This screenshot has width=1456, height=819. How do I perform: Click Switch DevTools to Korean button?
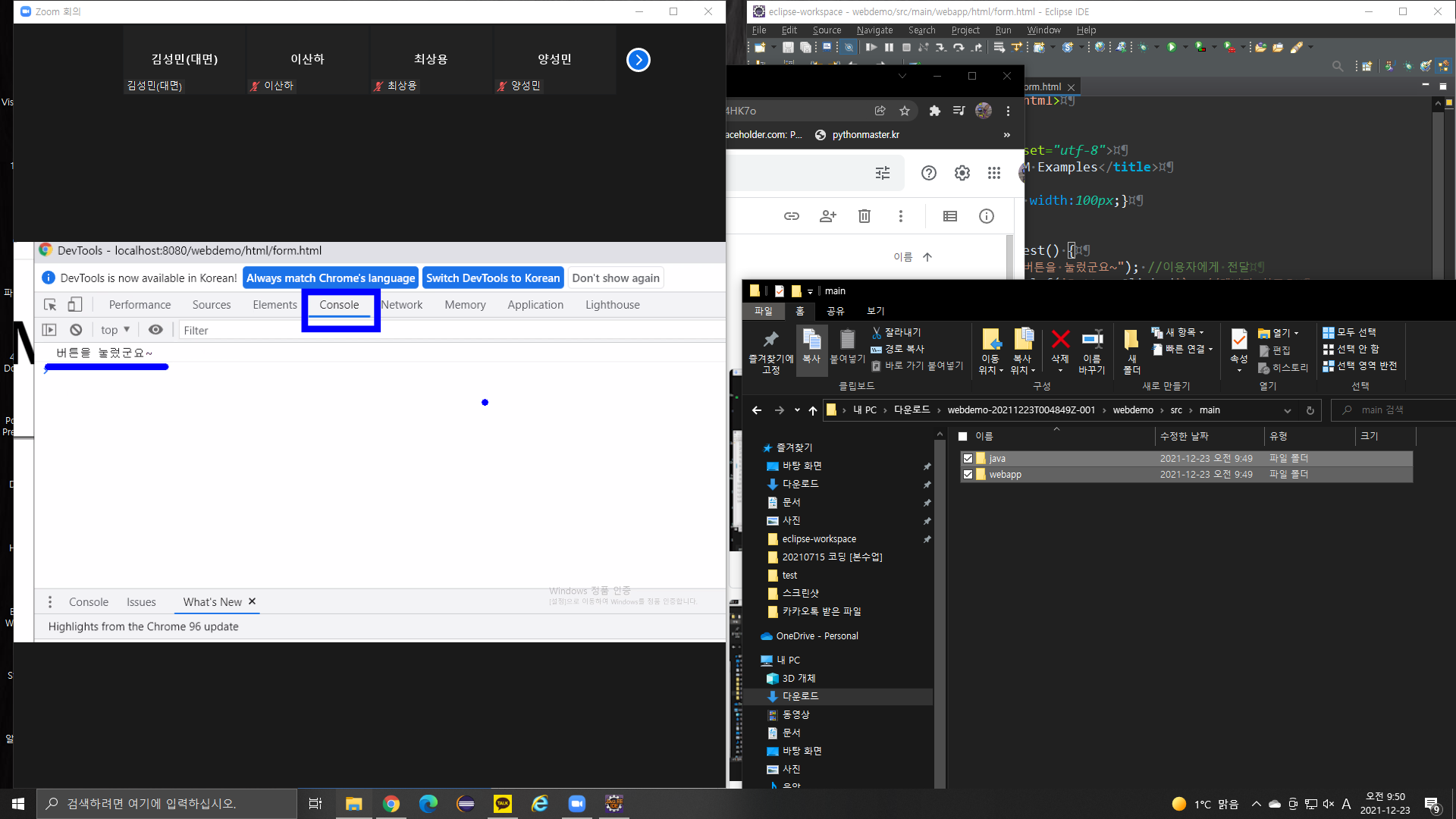tap(493, 278)
